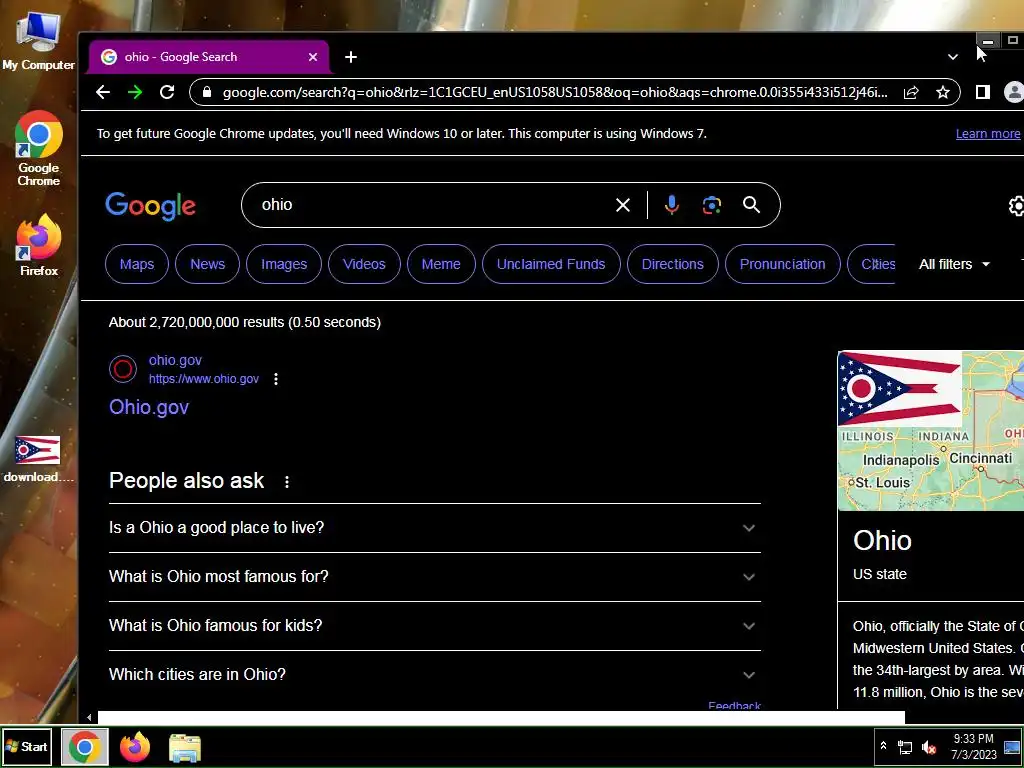Open Chrome's side panel icon
Screen dimensions: 1024x768
(982, 92)
